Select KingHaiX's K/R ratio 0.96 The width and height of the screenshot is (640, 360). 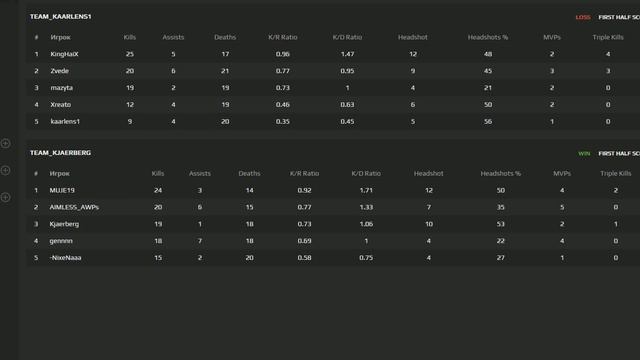[282, 54]
